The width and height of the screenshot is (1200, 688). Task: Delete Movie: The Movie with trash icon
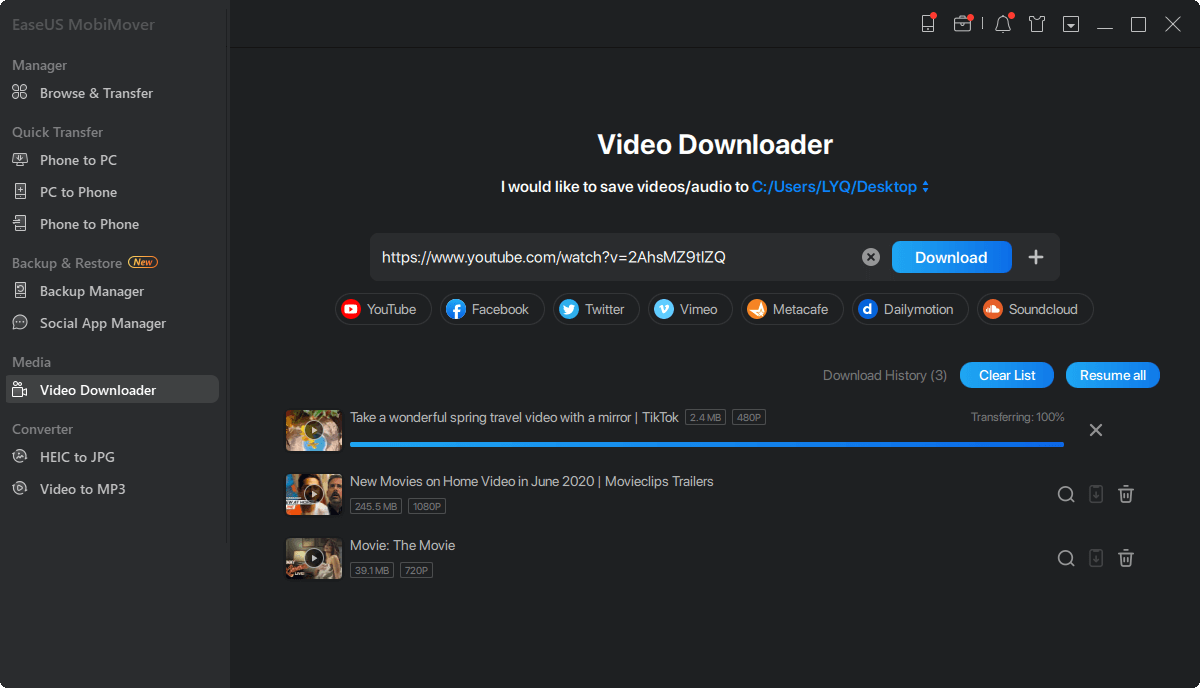coord(1126,558)
